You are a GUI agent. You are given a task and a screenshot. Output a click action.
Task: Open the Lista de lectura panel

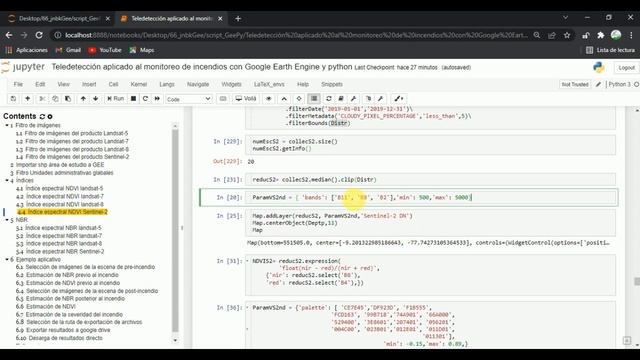pos(611,50)
